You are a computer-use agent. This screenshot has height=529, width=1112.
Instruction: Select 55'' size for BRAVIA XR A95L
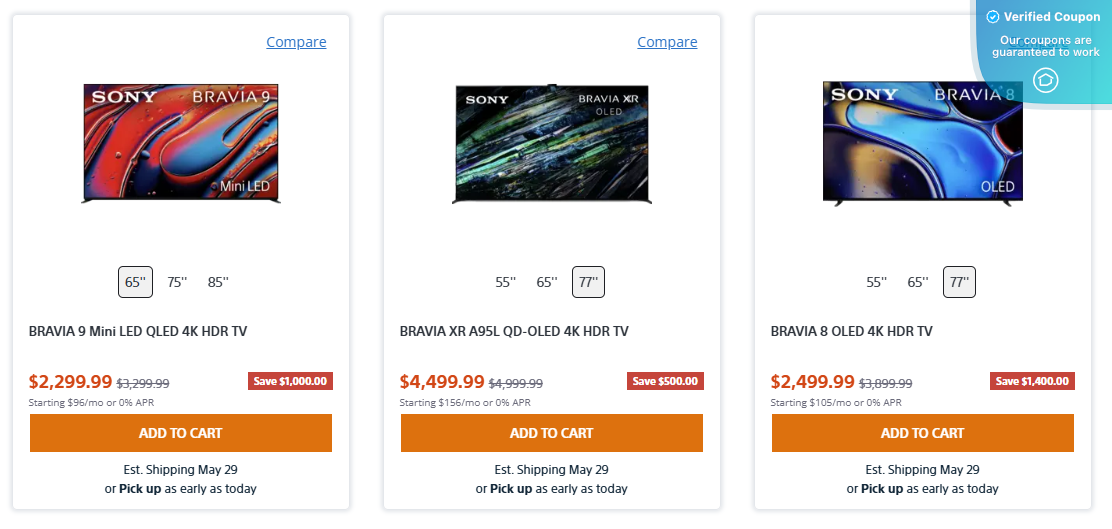(x=506, y=283)
